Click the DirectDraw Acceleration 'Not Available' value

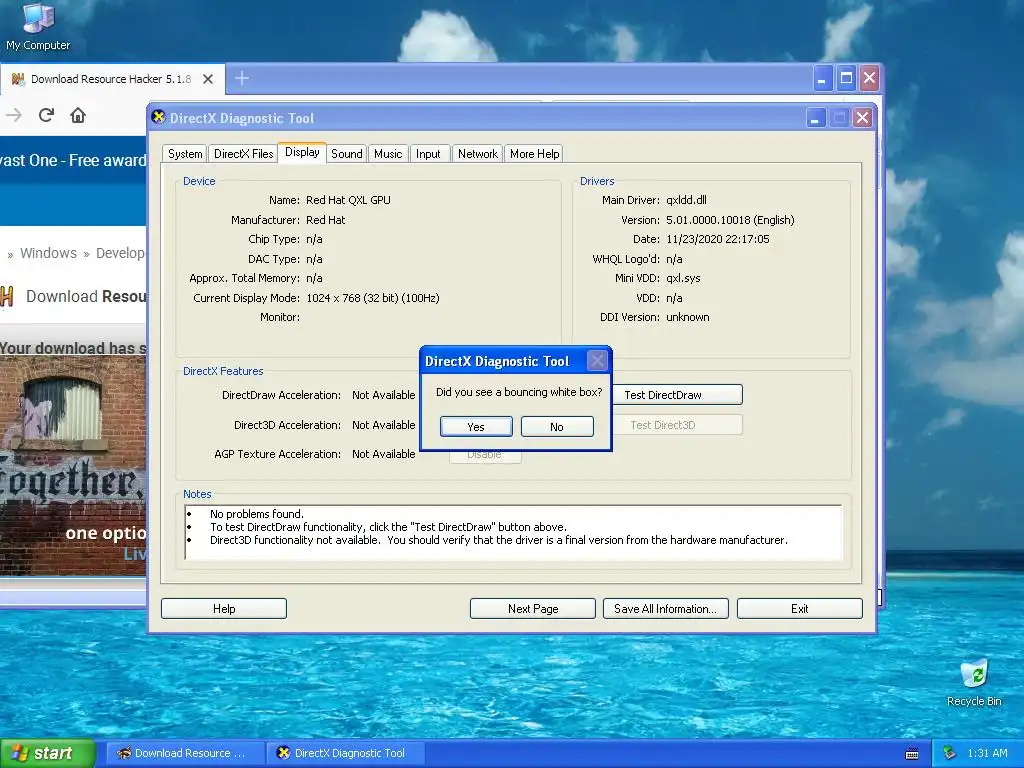383,395
